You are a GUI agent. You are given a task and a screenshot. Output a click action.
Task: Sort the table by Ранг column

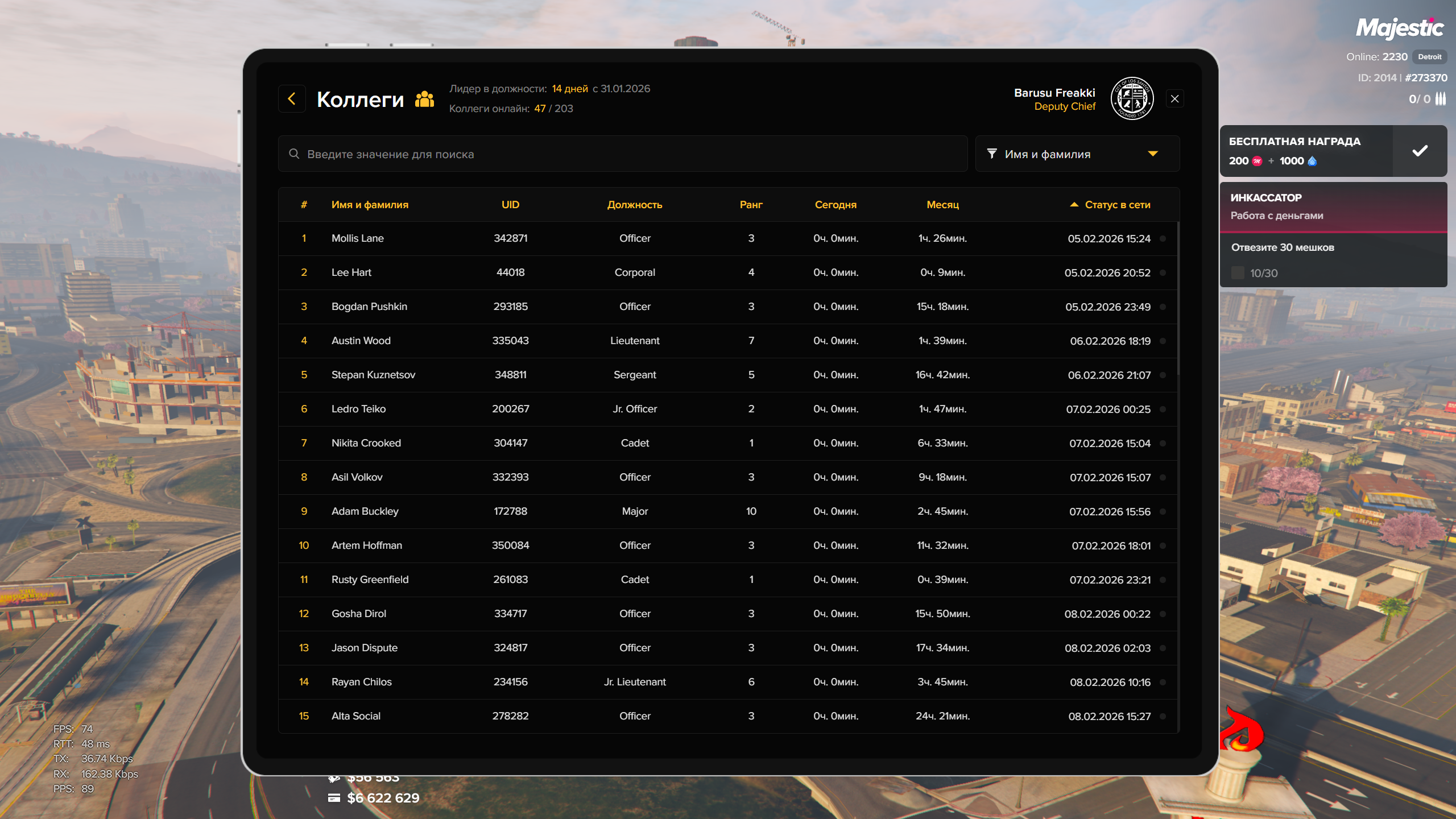click(751, 205)
